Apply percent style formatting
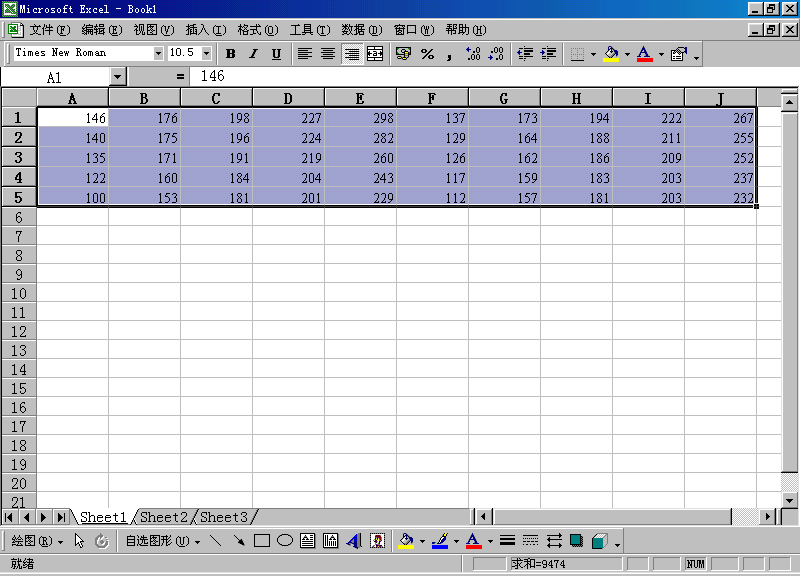The width and height of the screenshot is (800, 576). 427,54
